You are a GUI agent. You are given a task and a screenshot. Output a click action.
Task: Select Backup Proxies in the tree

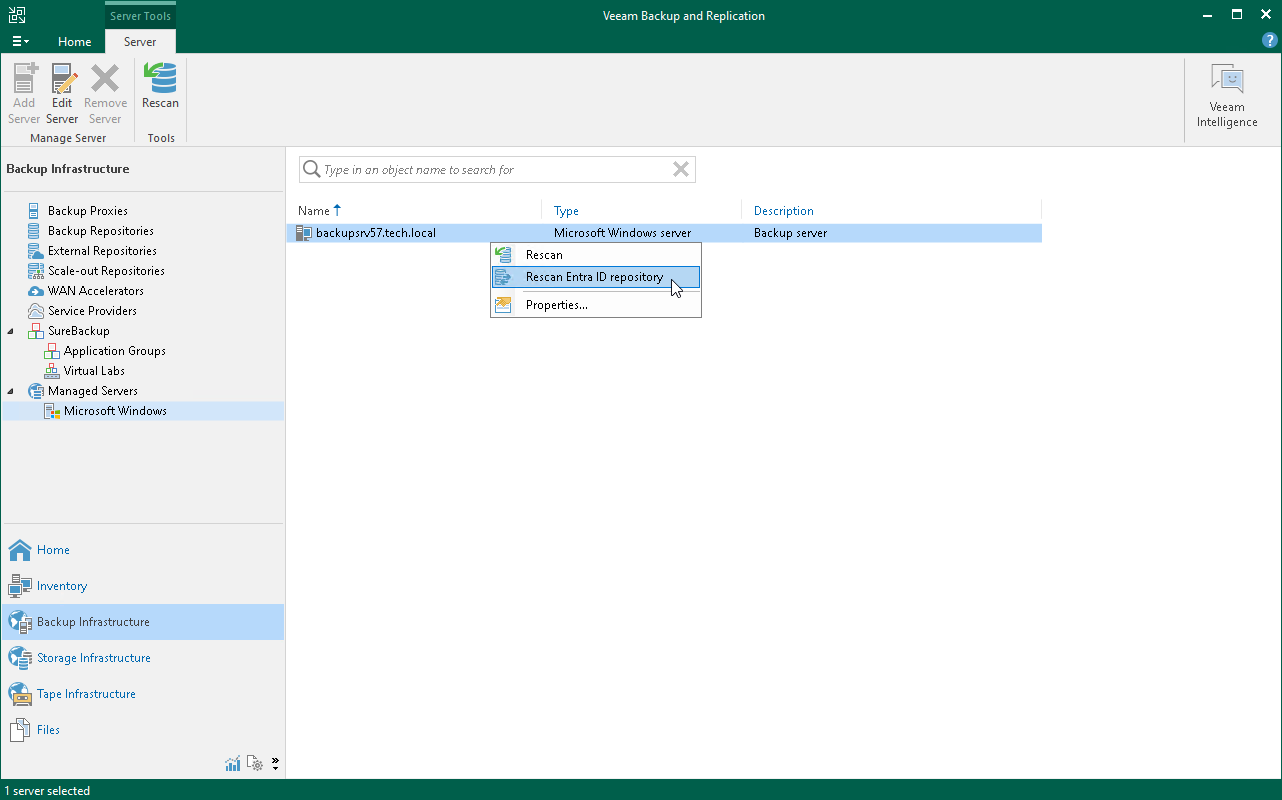coord(88,211)
